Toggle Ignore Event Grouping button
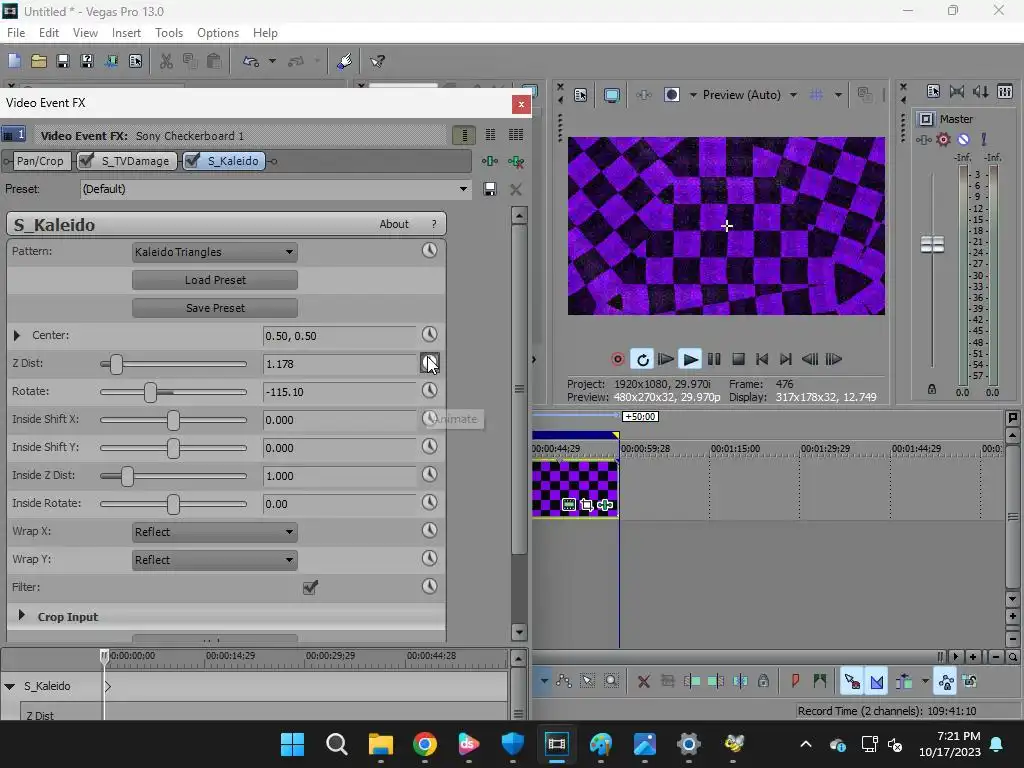This screenshot has height=768, width=1024. click(970, 681)
